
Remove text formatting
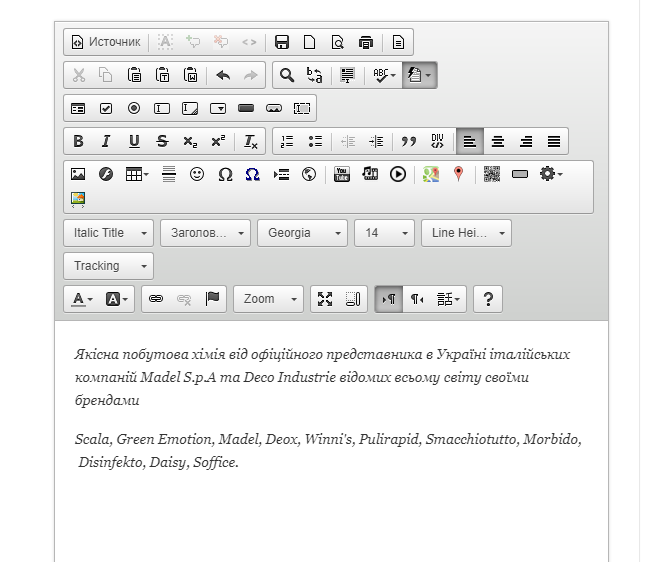coord(251,142)
